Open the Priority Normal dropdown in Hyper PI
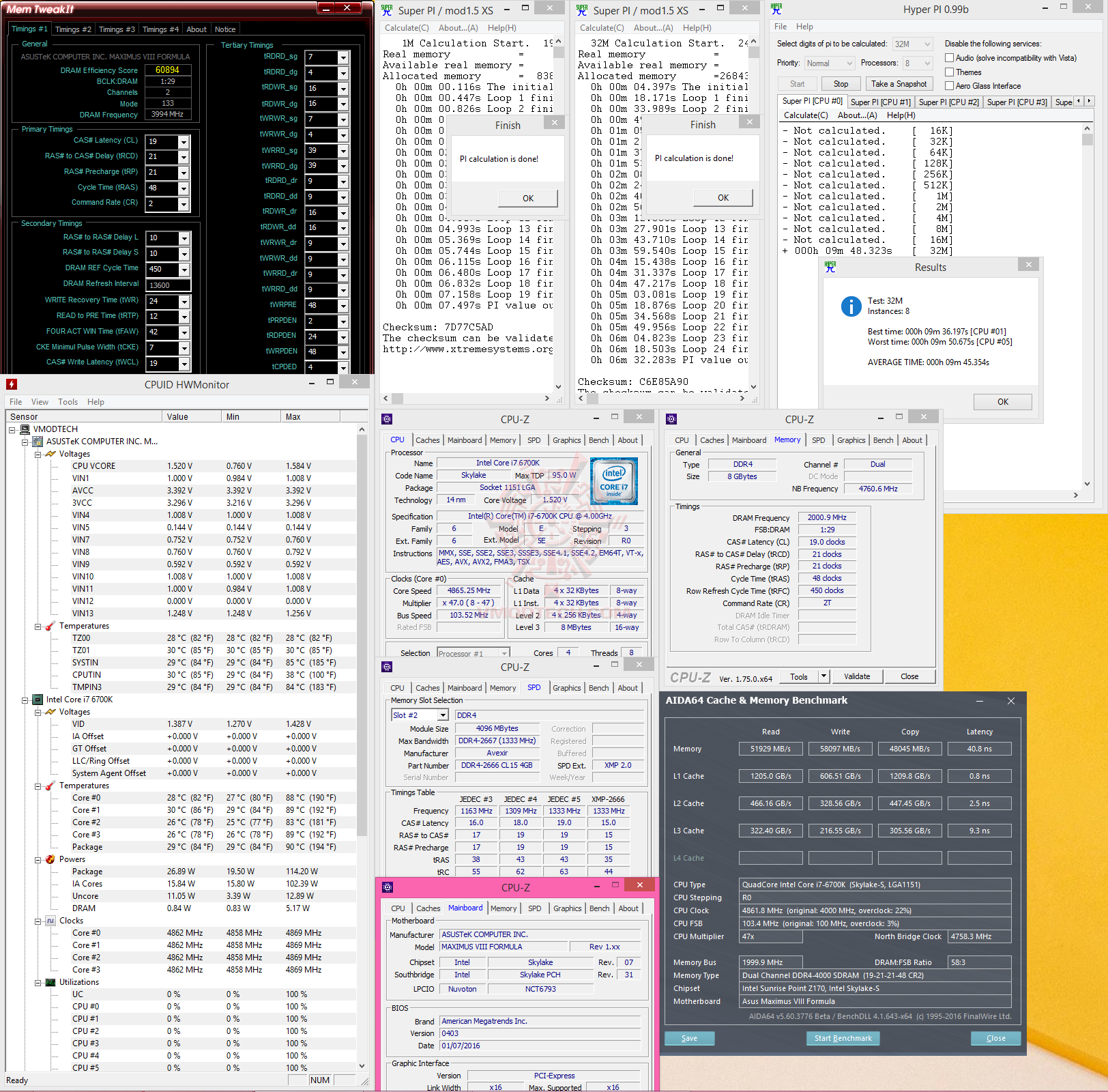This screenshot has width=1108, height=1092. pos(849,63)
